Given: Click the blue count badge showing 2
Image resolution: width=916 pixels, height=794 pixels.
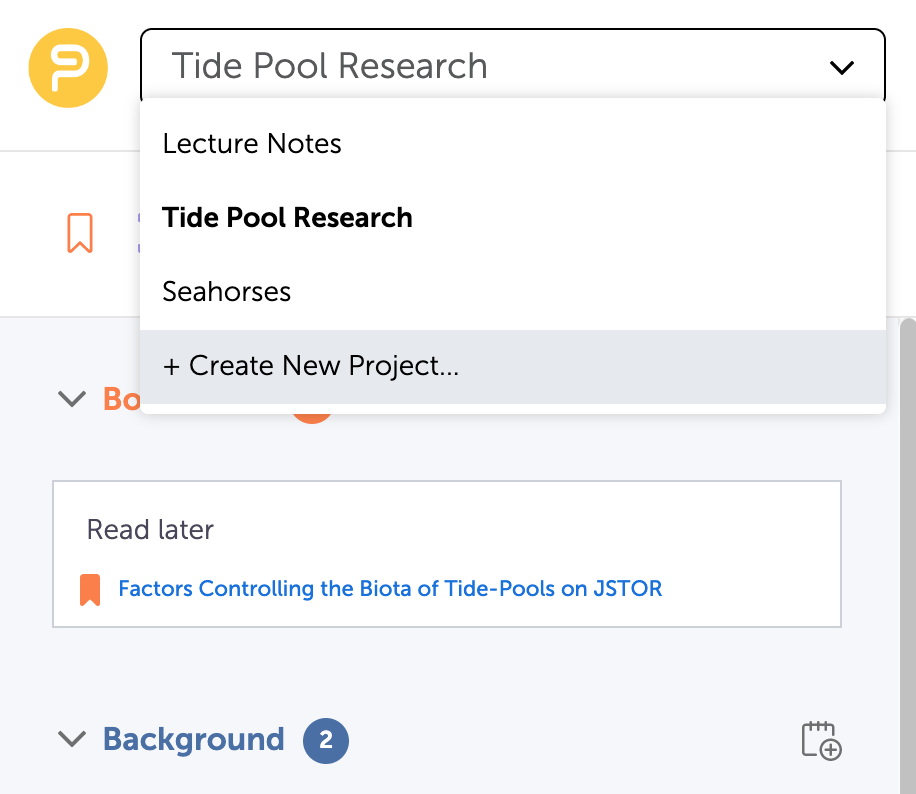Looking at the screenshot, I should coord(326,740).
